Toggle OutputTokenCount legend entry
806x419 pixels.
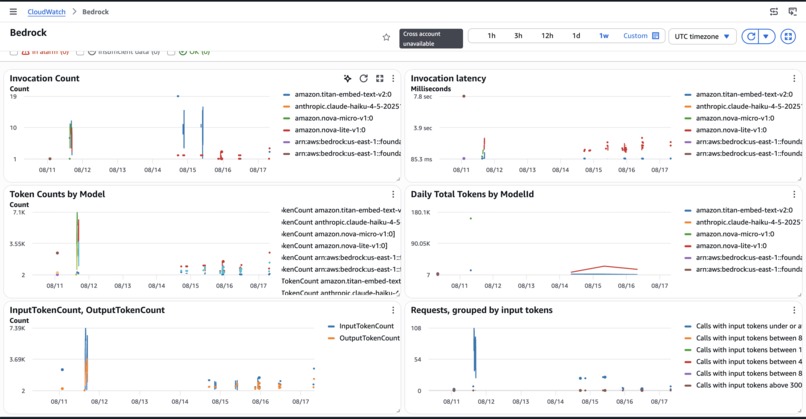369,338
